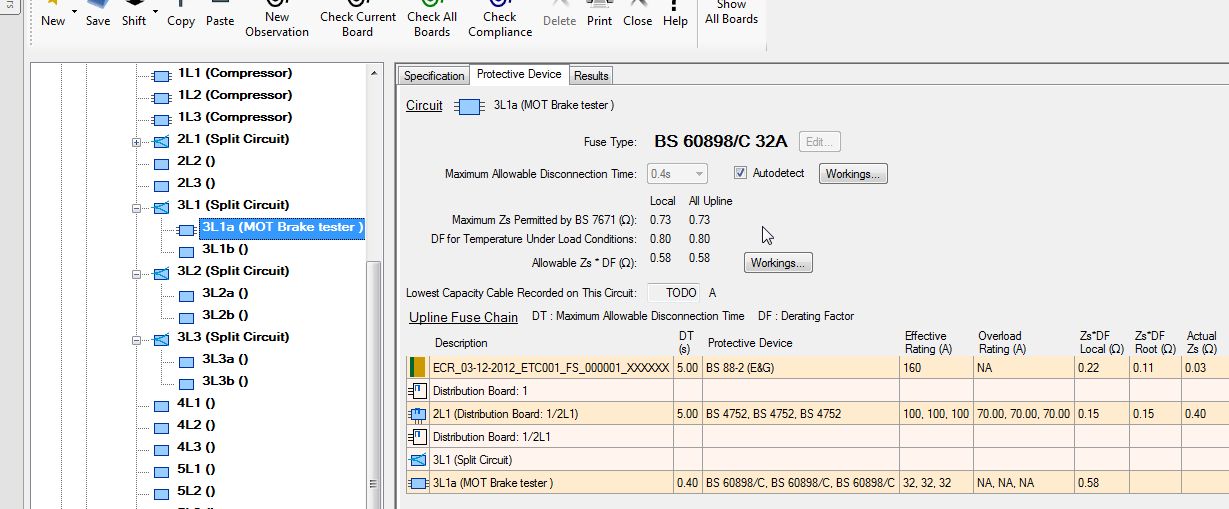1229x509 pixels.
Task: Click 3L1a (MOT Brake tester) chain row
Action: 817,483
